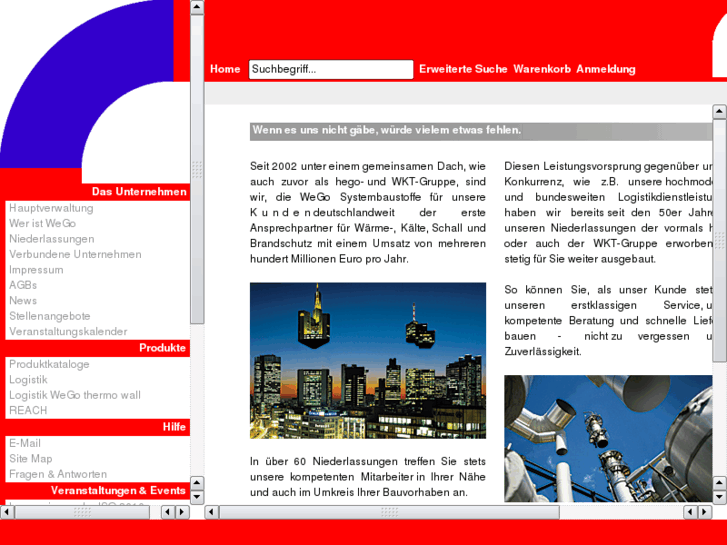Screen dimensions: 727x545
Task: Click the Frankfurt skyline night image
Action: tap(368, 360)
